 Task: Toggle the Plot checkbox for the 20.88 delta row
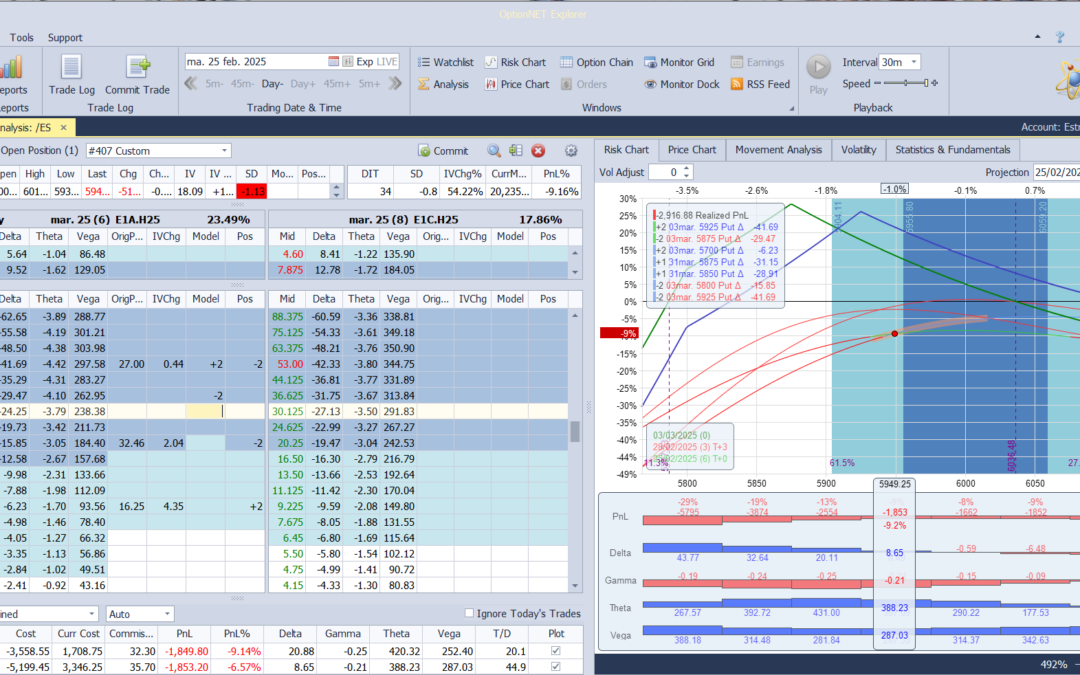click(556, 651)
